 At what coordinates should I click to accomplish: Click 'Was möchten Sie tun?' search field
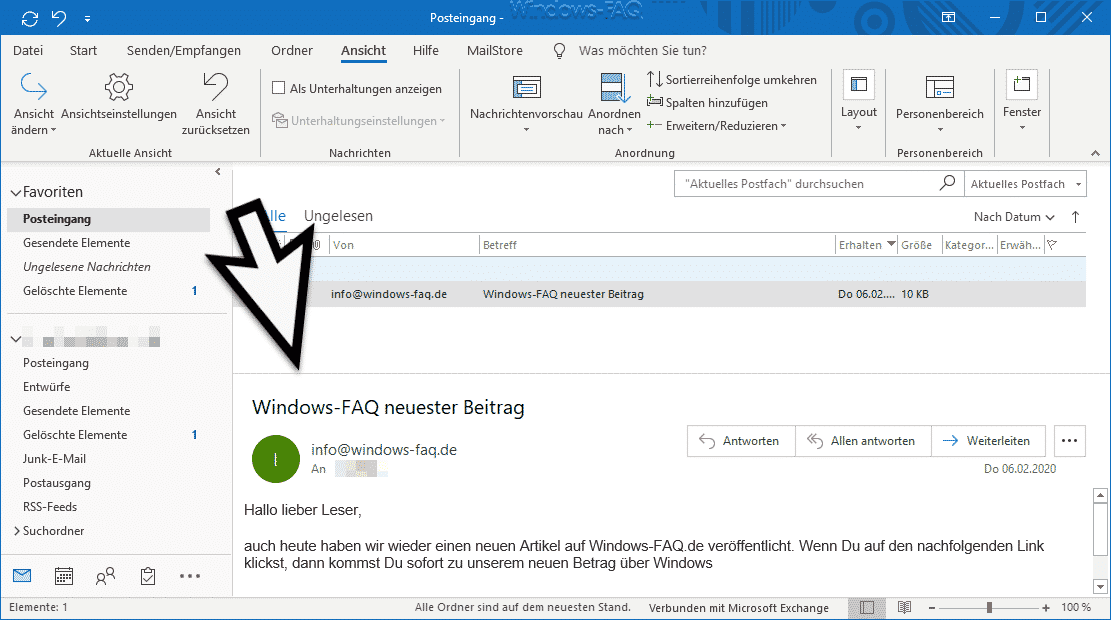643,50
